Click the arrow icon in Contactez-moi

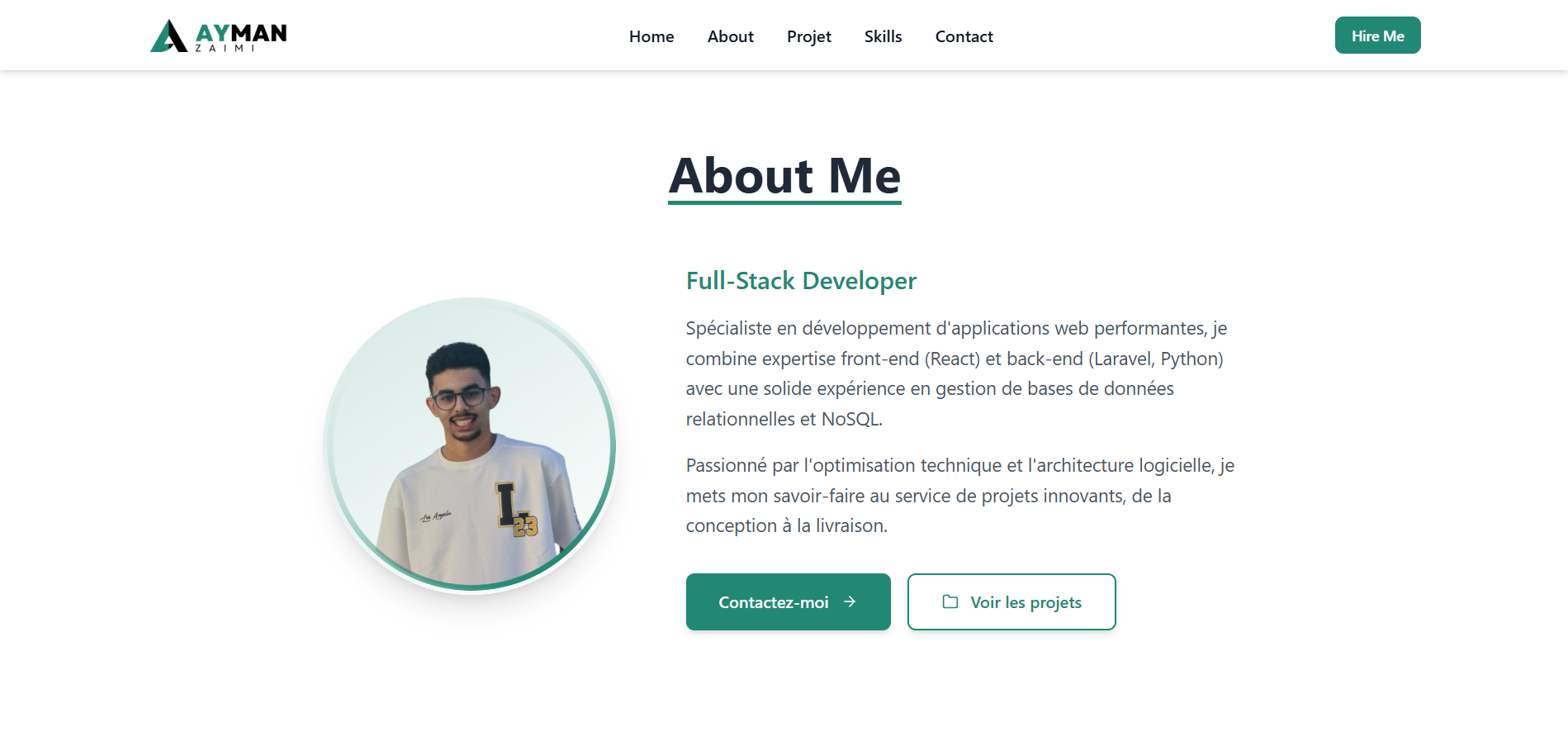(x=850, y=601)
